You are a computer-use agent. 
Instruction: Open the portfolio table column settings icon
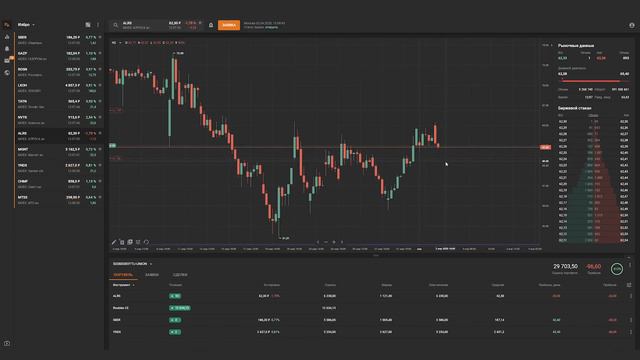click(629, 285)
